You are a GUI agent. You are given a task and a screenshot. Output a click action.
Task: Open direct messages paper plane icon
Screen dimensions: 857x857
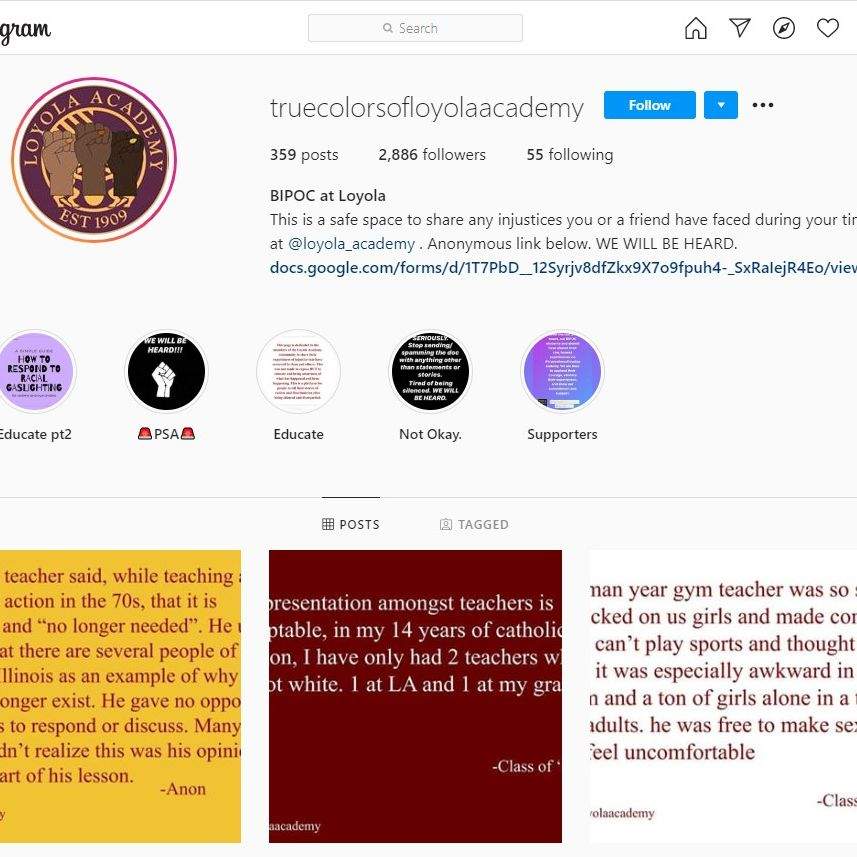[739, 28]
